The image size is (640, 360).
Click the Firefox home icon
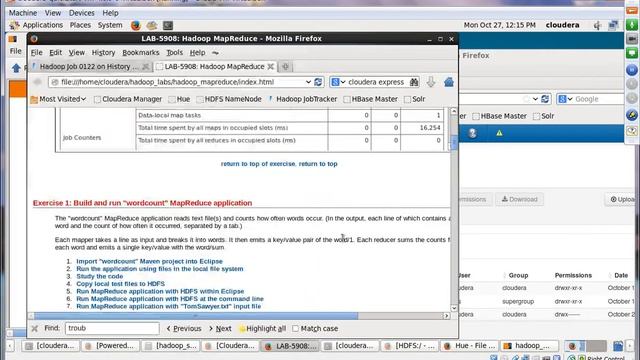[449, 82]
